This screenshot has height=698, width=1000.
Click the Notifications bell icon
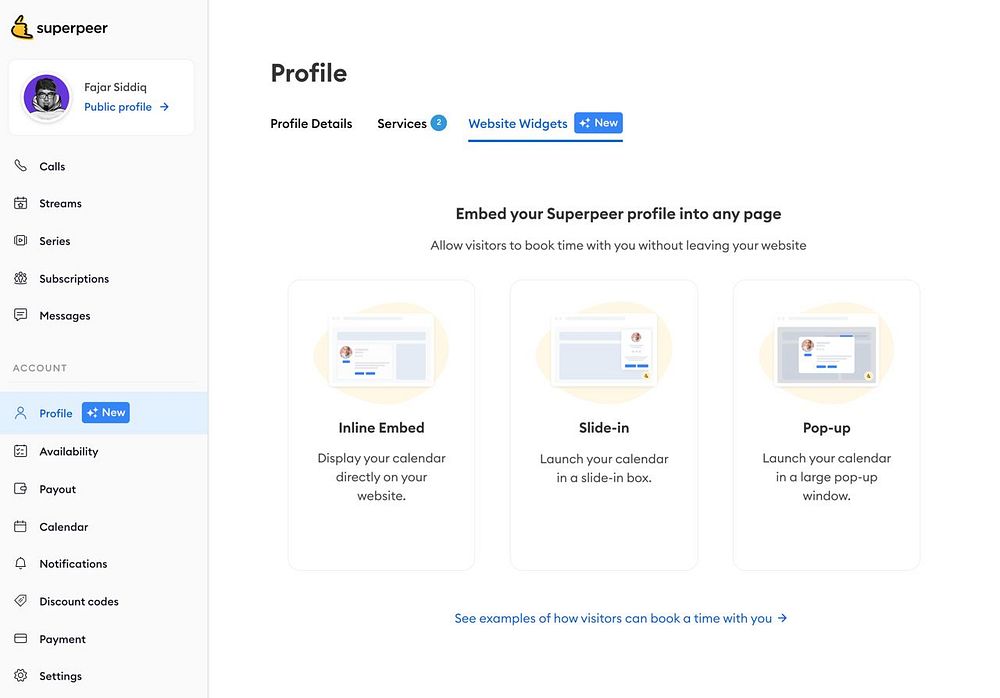pyautogui.click(x=21, y=564)
